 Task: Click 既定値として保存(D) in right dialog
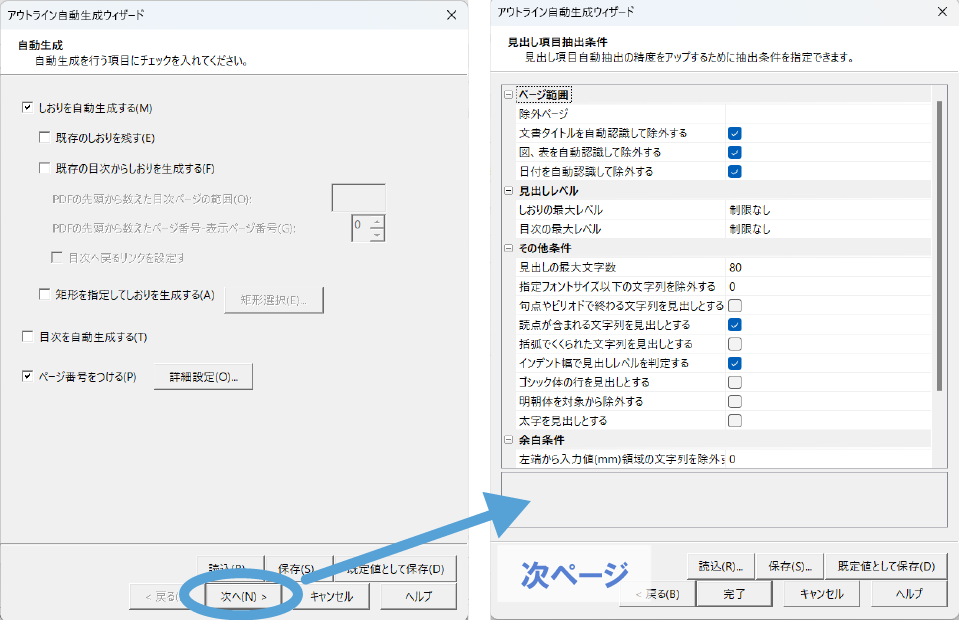(x=886, y=566)
